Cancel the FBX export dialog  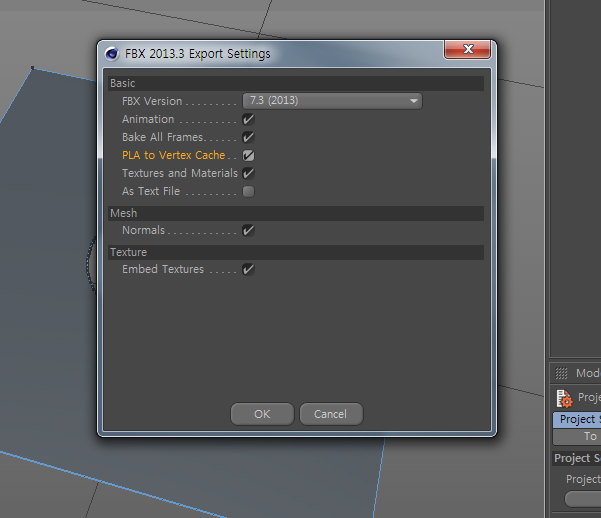point(331,414)
